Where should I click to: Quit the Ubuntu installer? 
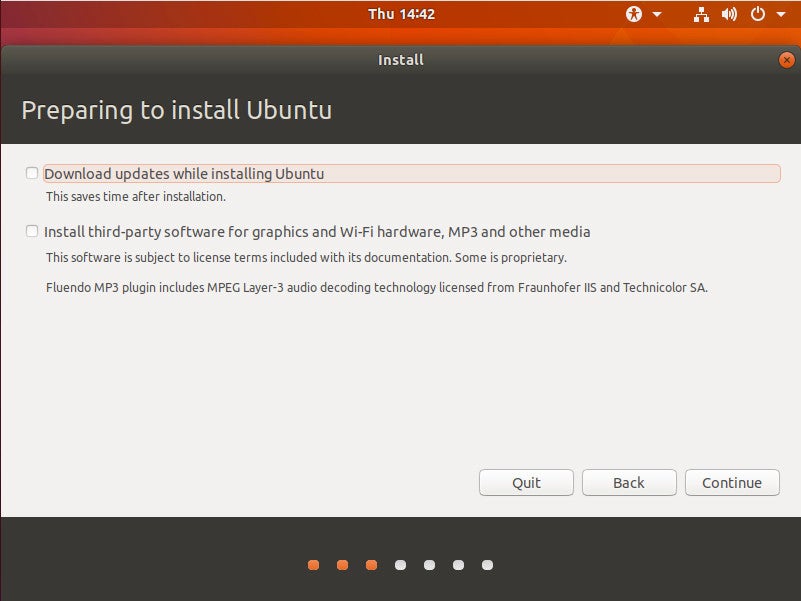(x=526, y=482)
